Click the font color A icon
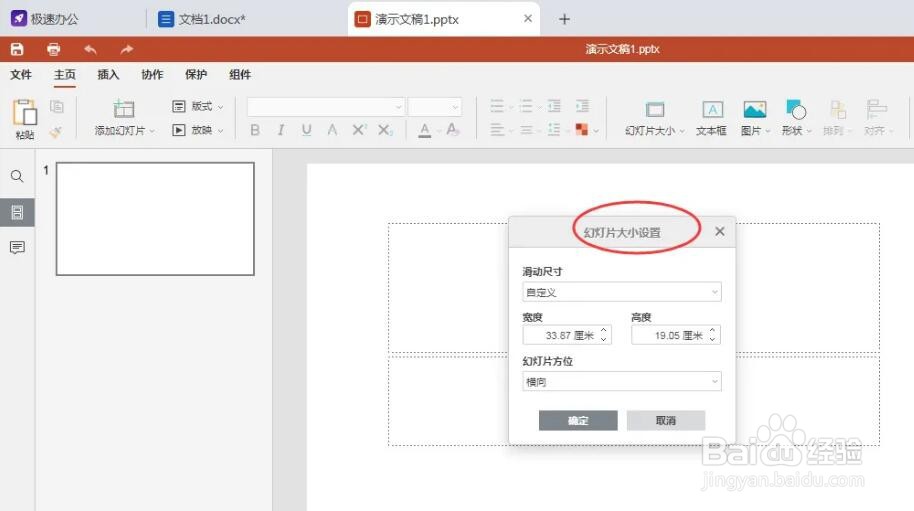 pos(425,130)
